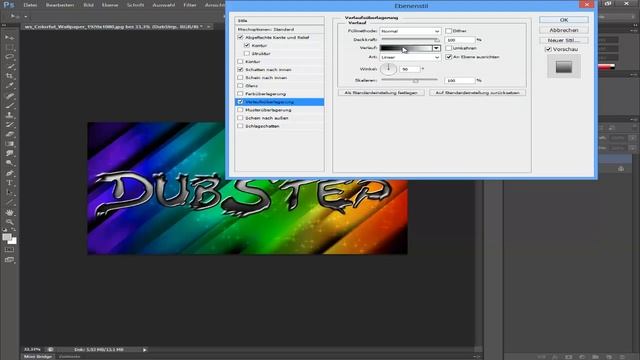
Task: Select the Eraser tool
Action: tap(9, 134)
